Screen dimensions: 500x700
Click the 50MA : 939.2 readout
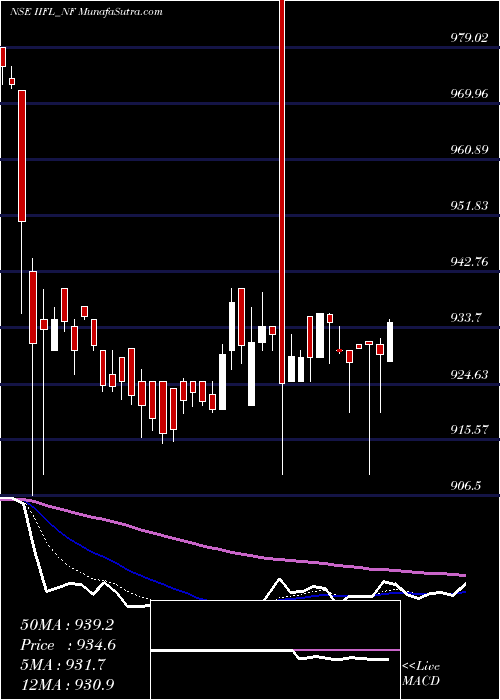point(69,625)
